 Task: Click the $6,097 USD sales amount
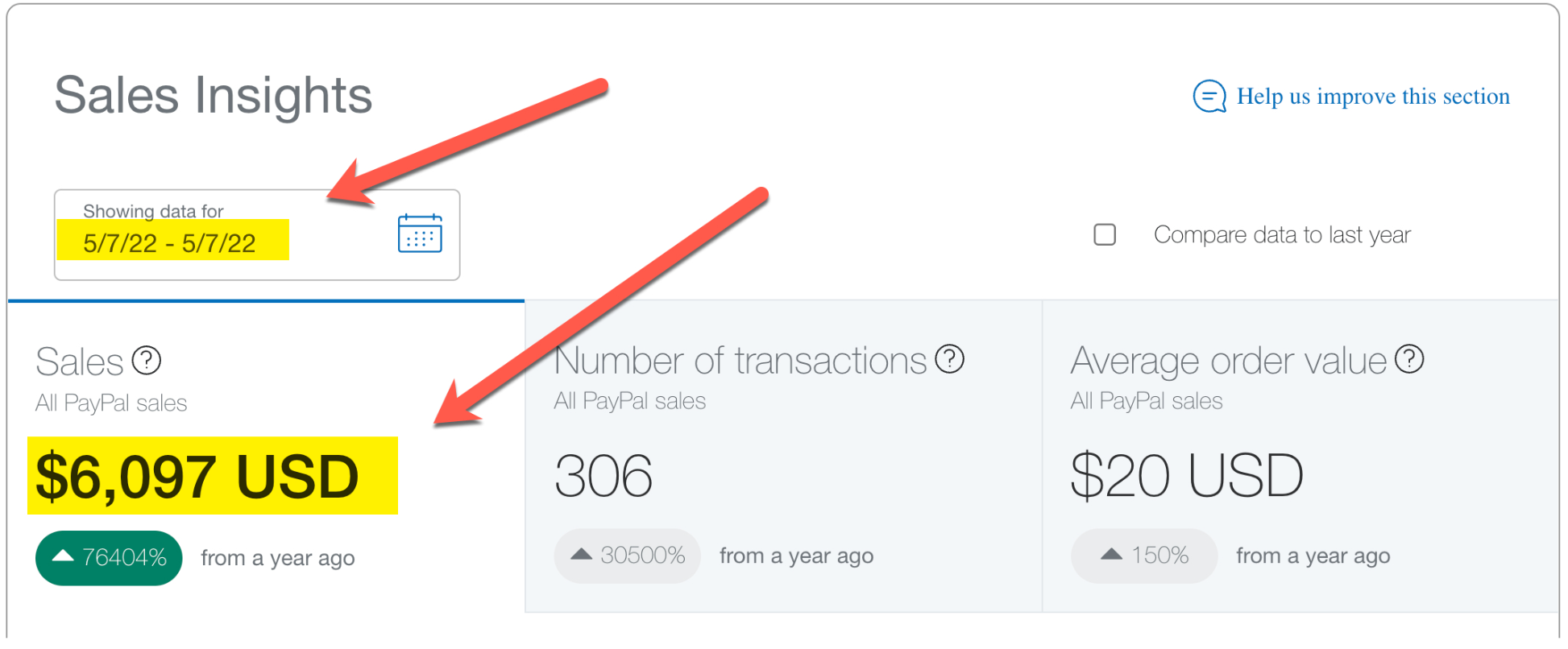coord(197,477)
